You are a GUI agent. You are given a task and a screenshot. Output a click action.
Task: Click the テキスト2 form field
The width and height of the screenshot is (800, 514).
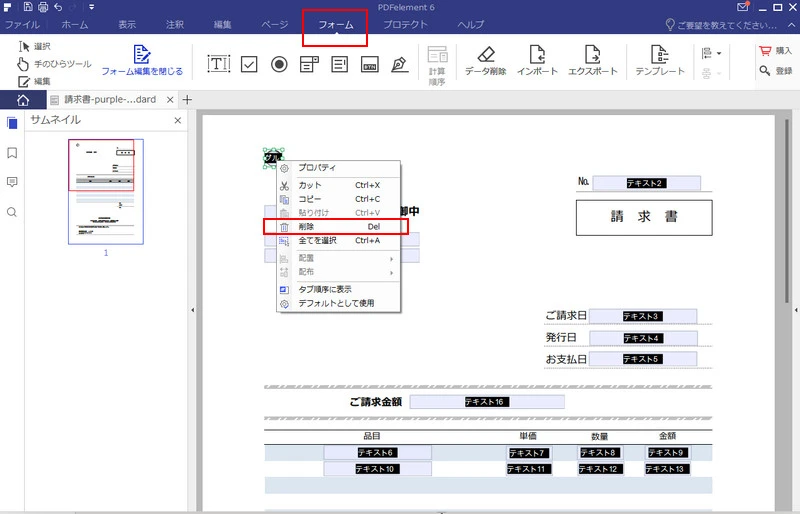click(646, 183)
